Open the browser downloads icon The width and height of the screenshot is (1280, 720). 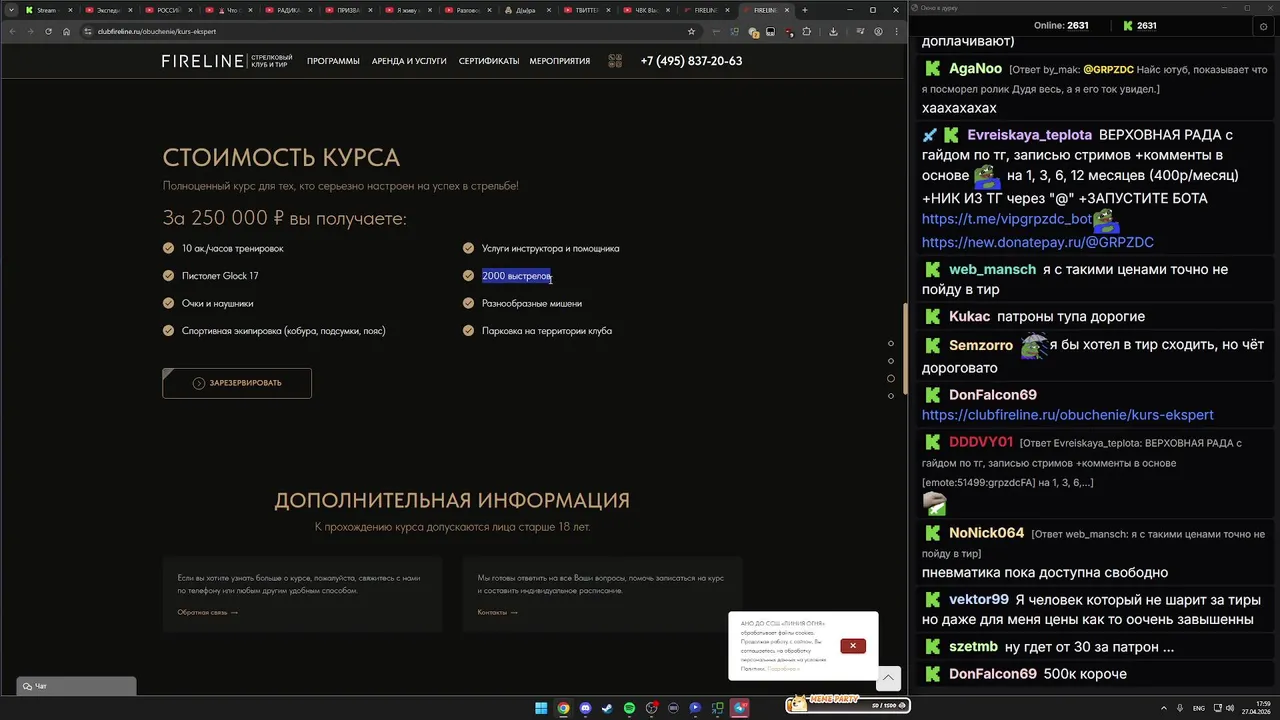click(833, 31)
